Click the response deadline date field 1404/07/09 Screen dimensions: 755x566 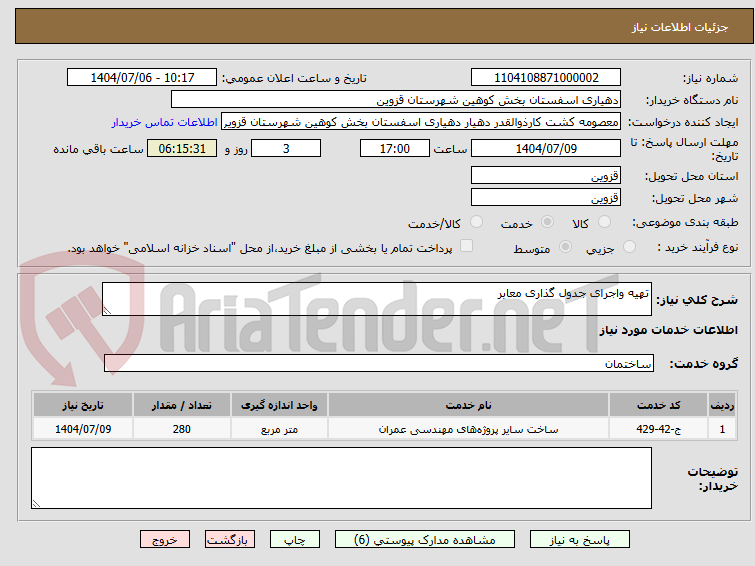coord(546,148)
